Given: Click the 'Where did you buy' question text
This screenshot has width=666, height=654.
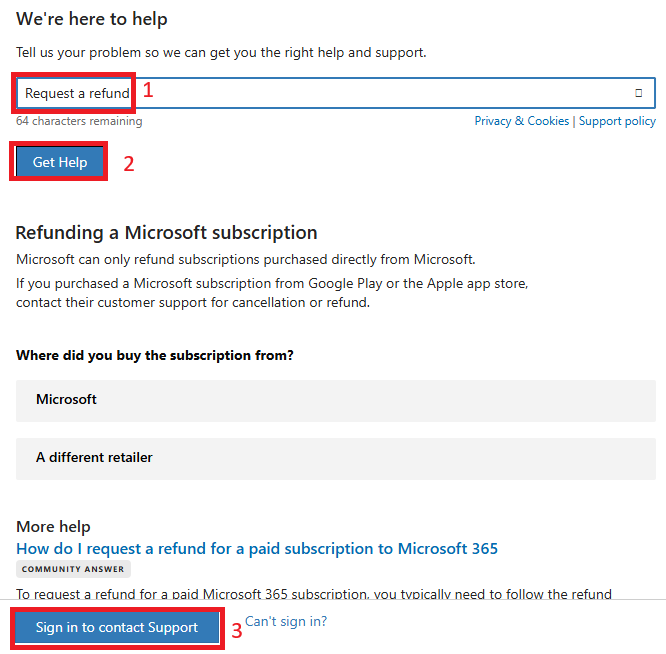Looking at the screenshot, I should 155,355.
